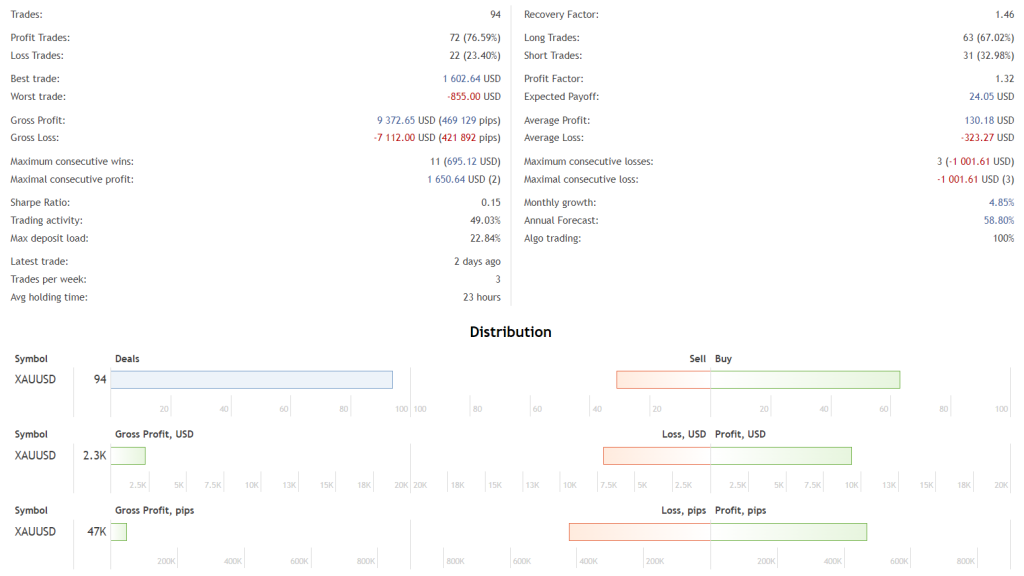Click the Distribution section heading
The height and width of the screenshot is (576, 1024).
[x=510, y=332]
